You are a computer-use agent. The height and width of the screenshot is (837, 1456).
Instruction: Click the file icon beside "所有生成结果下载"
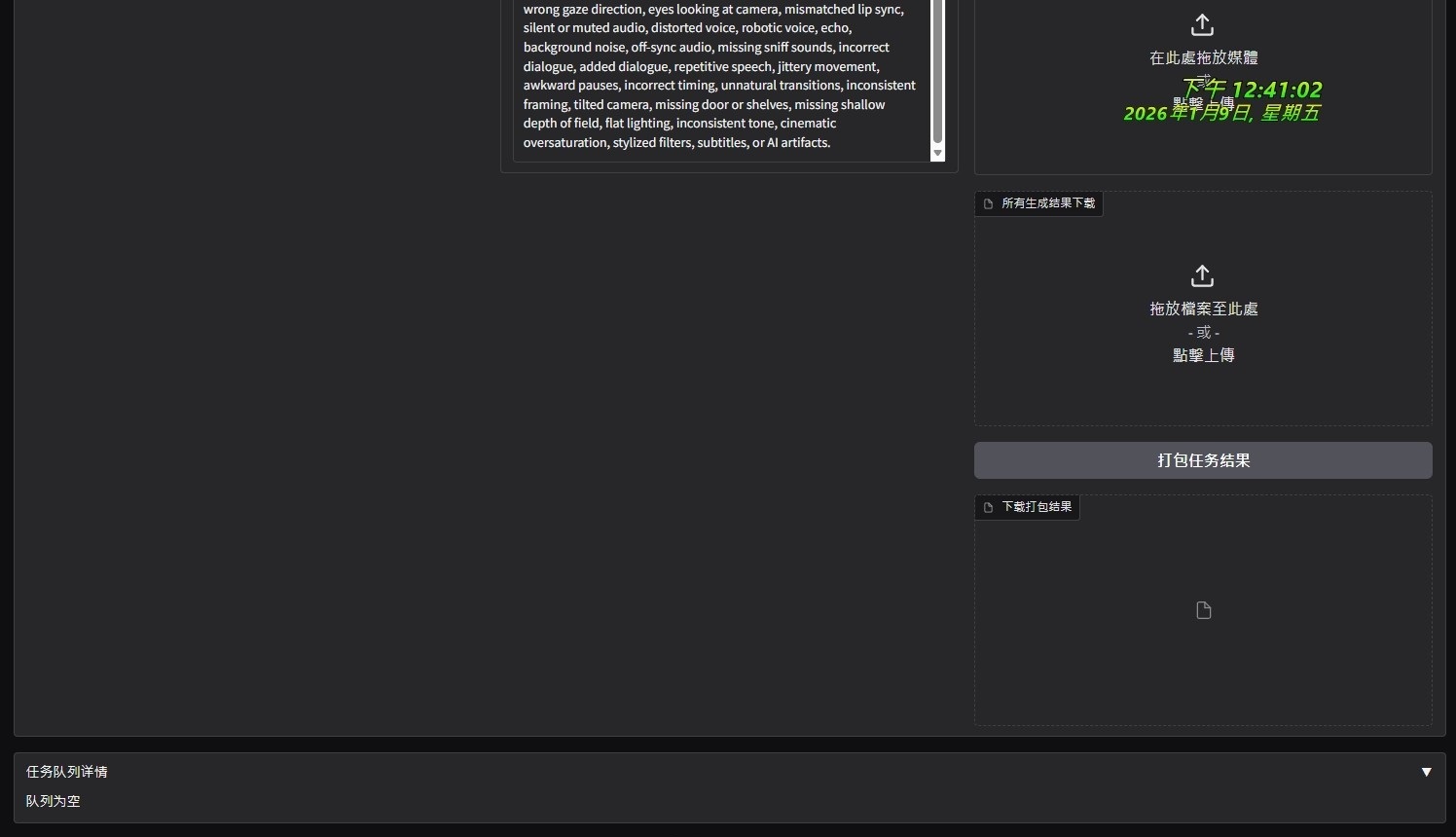click(989, 203)
